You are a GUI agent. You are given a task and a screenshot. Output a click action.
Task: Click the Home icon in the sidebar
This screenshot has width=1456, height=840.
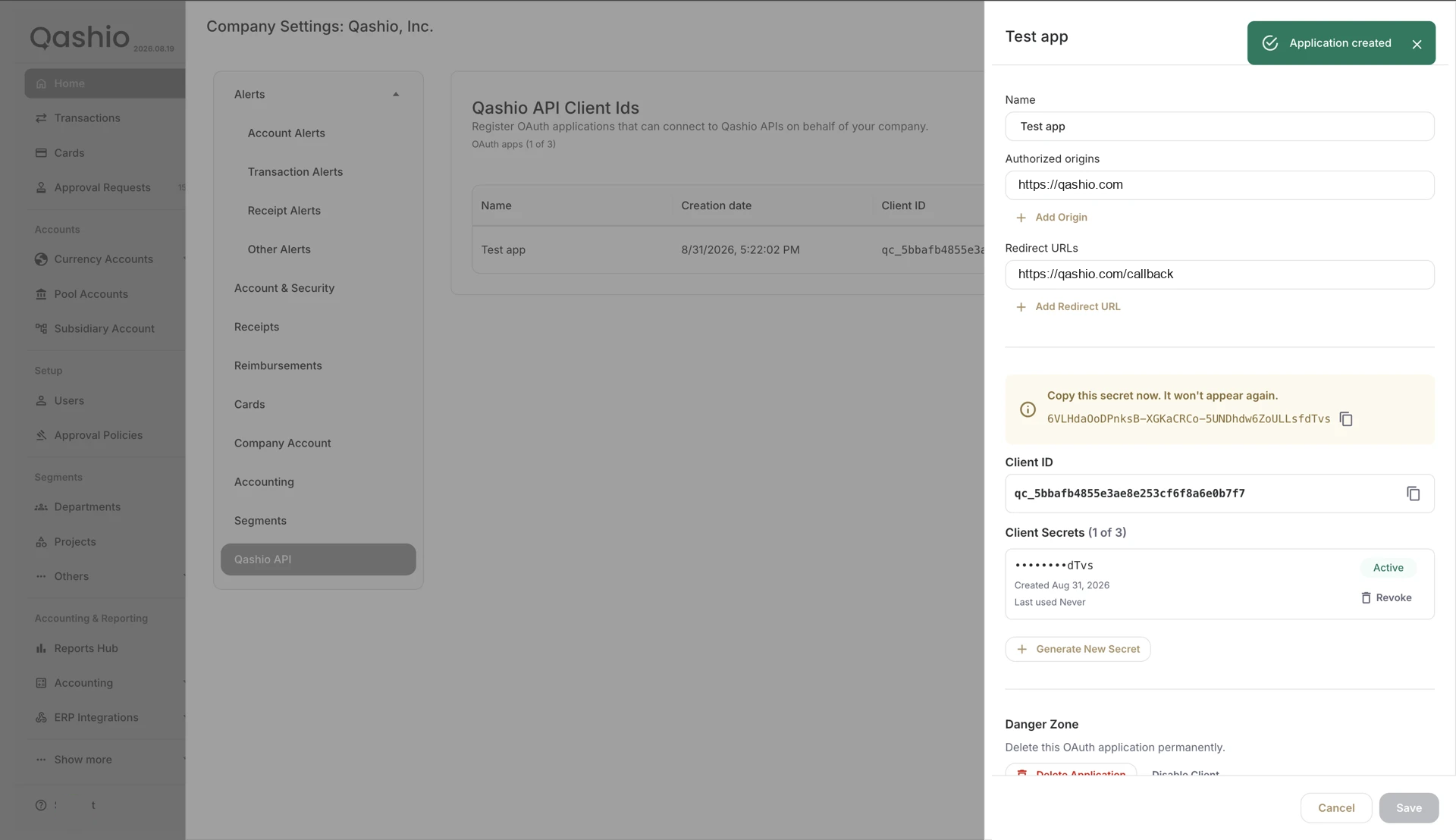coord(41,83)
